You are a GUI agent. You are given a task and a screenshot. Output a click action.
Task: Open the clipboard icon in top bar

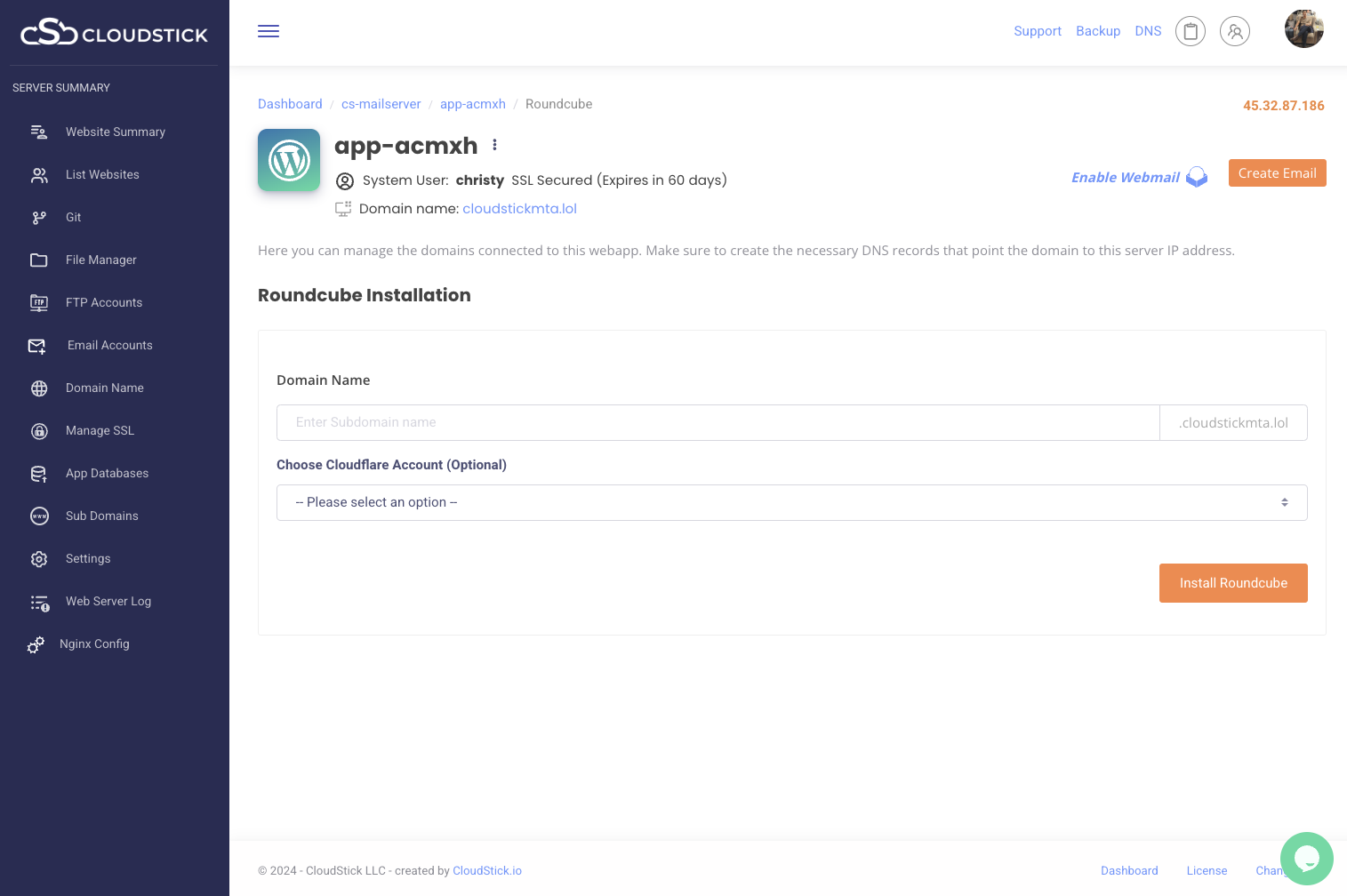(1190, 30)
